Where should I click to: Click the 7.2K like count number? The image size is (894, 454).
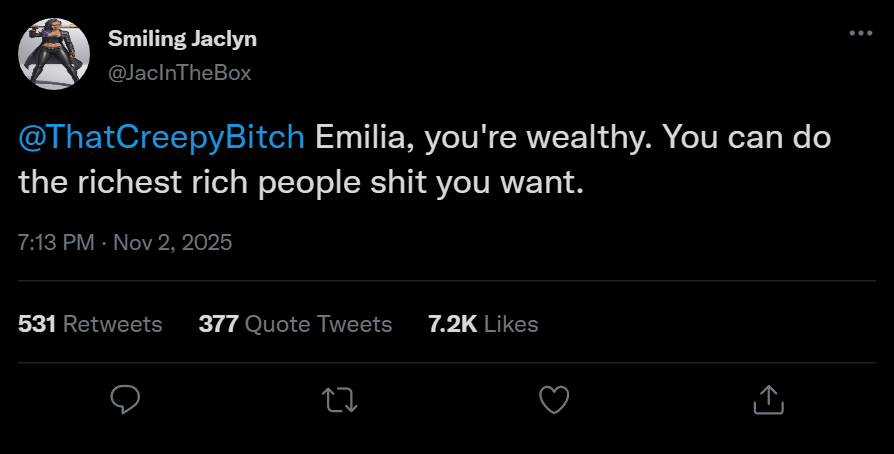[x=453, y=324]
